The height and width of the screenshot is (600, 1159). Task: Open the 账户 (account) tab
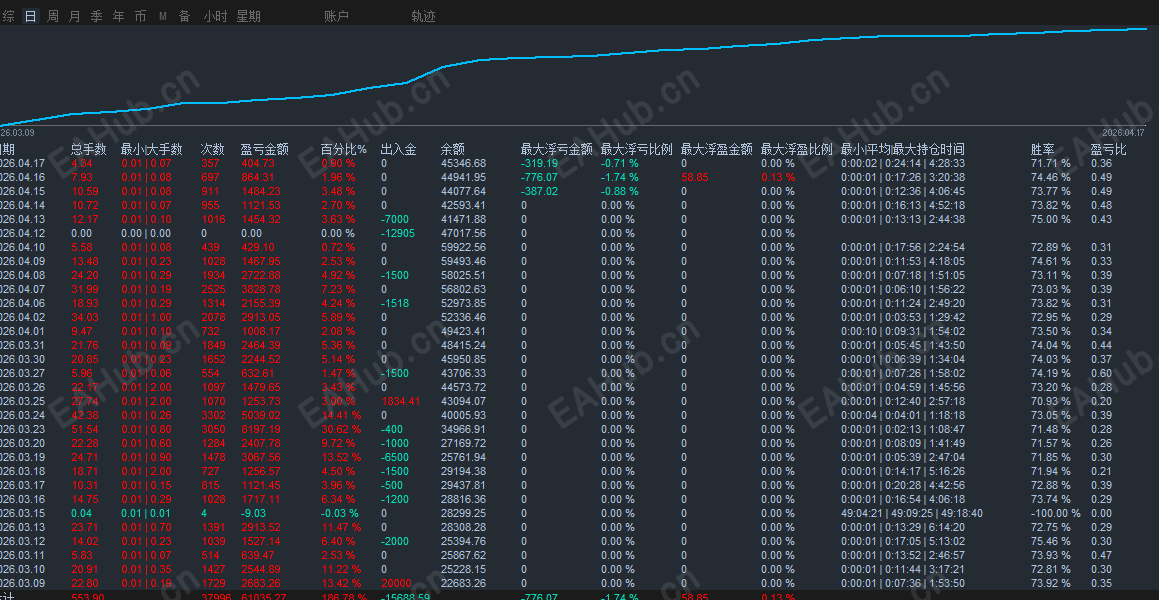(336, 16)
